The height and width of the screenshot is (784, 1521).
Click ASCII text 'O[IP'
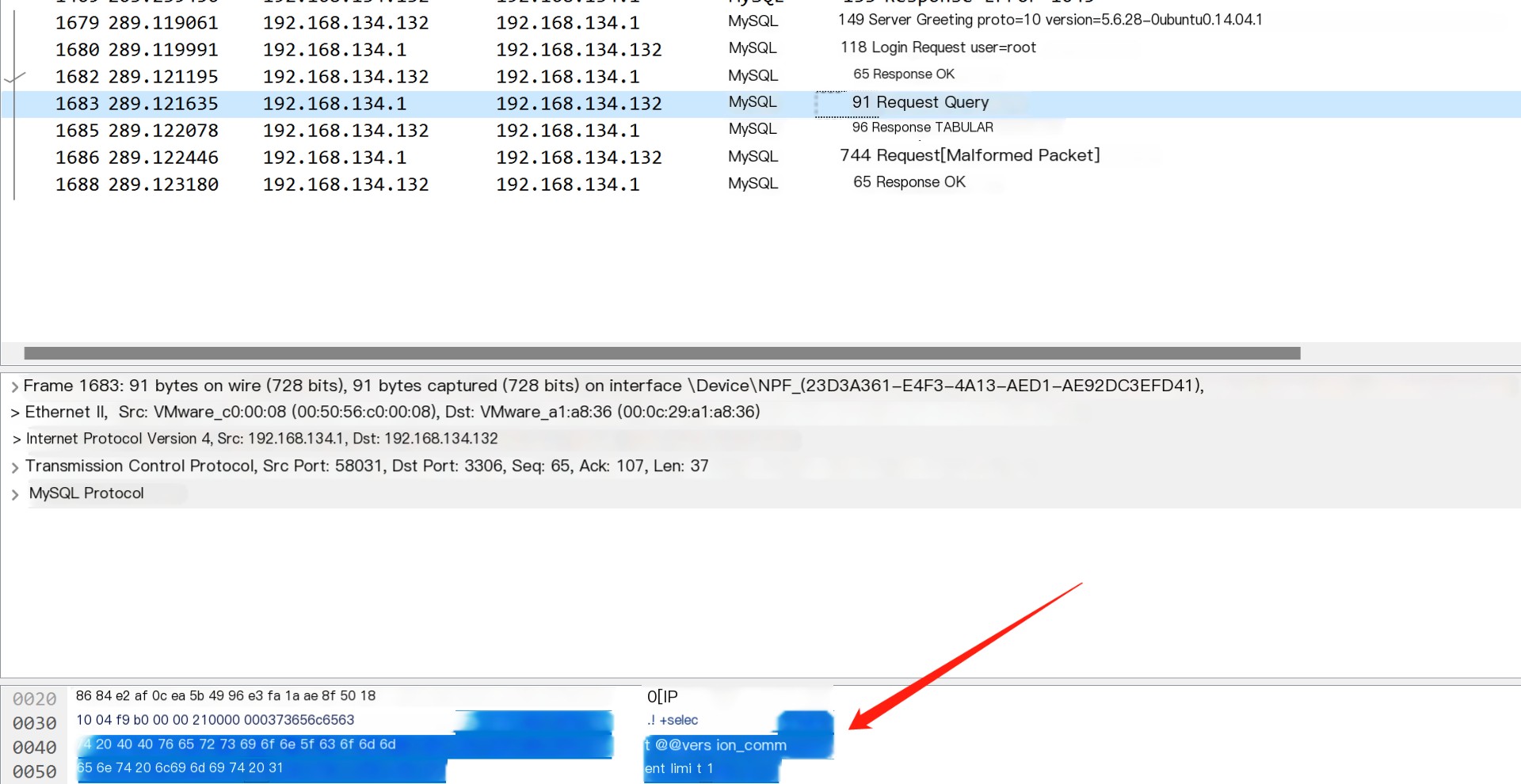(662, 697)
